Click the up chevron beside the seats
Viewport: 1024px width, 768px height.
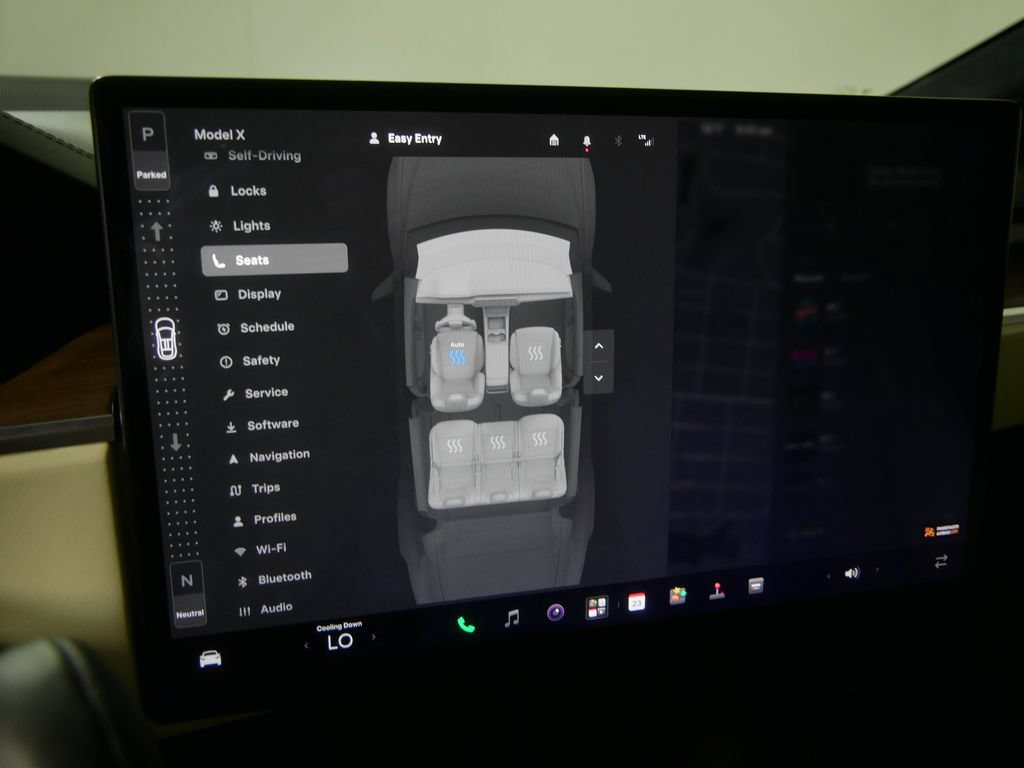click(599, 346)
